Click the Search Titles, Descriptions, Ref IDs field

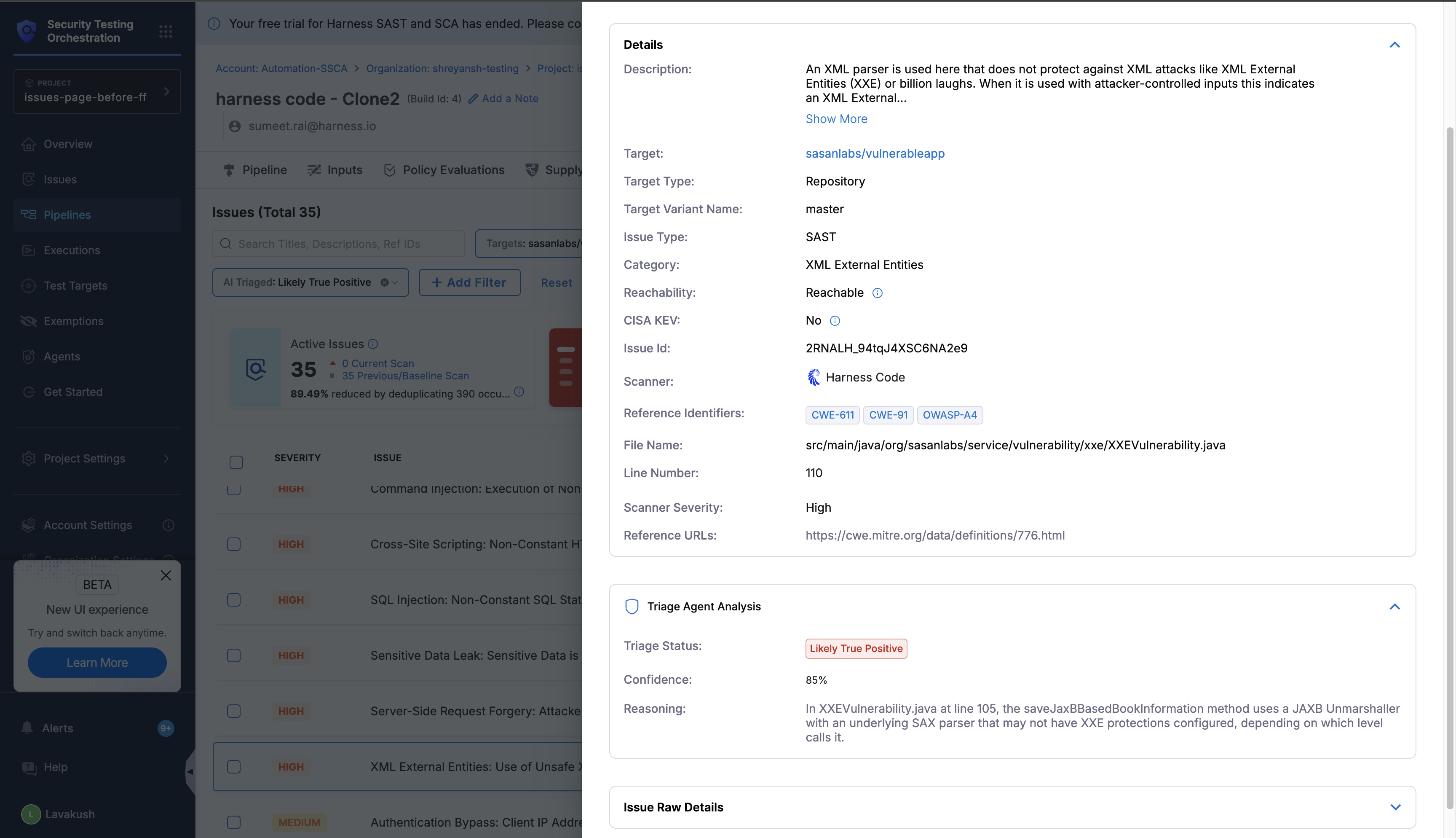(339, 244)
